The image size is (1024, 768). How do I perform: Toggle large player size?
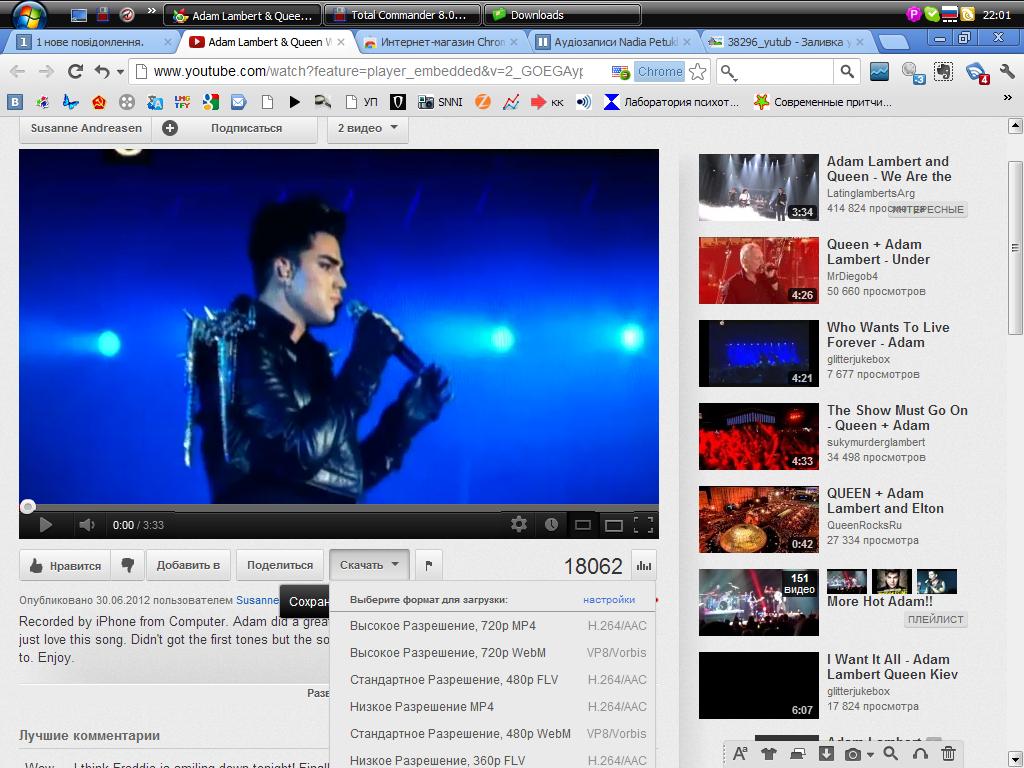[x=613, y=524]
